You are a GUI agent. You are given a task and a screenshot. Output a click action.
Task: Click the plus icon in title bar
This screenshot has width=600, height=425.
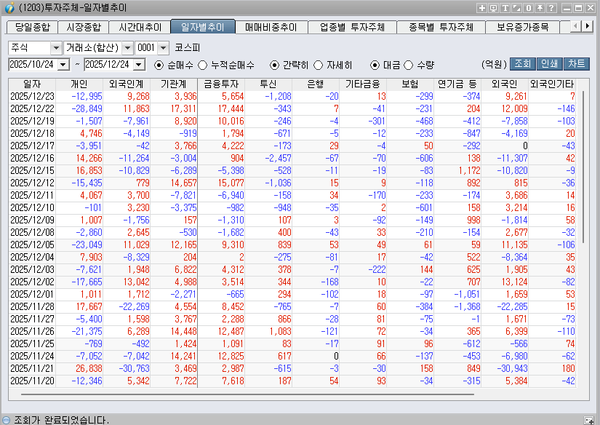(x=482, y=7)
